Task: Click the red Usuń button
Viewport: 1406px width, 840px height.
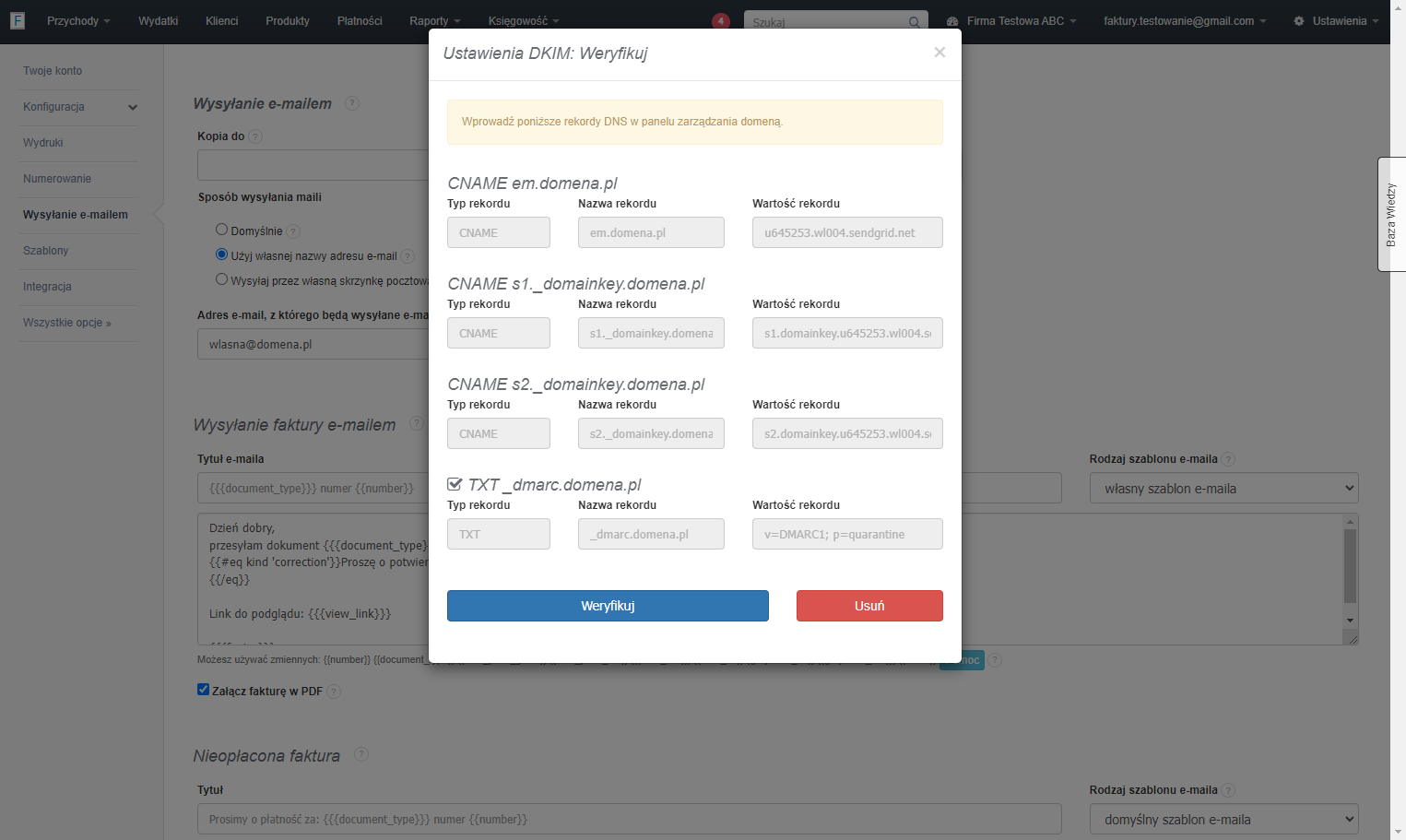Action: tap(869, 606)
